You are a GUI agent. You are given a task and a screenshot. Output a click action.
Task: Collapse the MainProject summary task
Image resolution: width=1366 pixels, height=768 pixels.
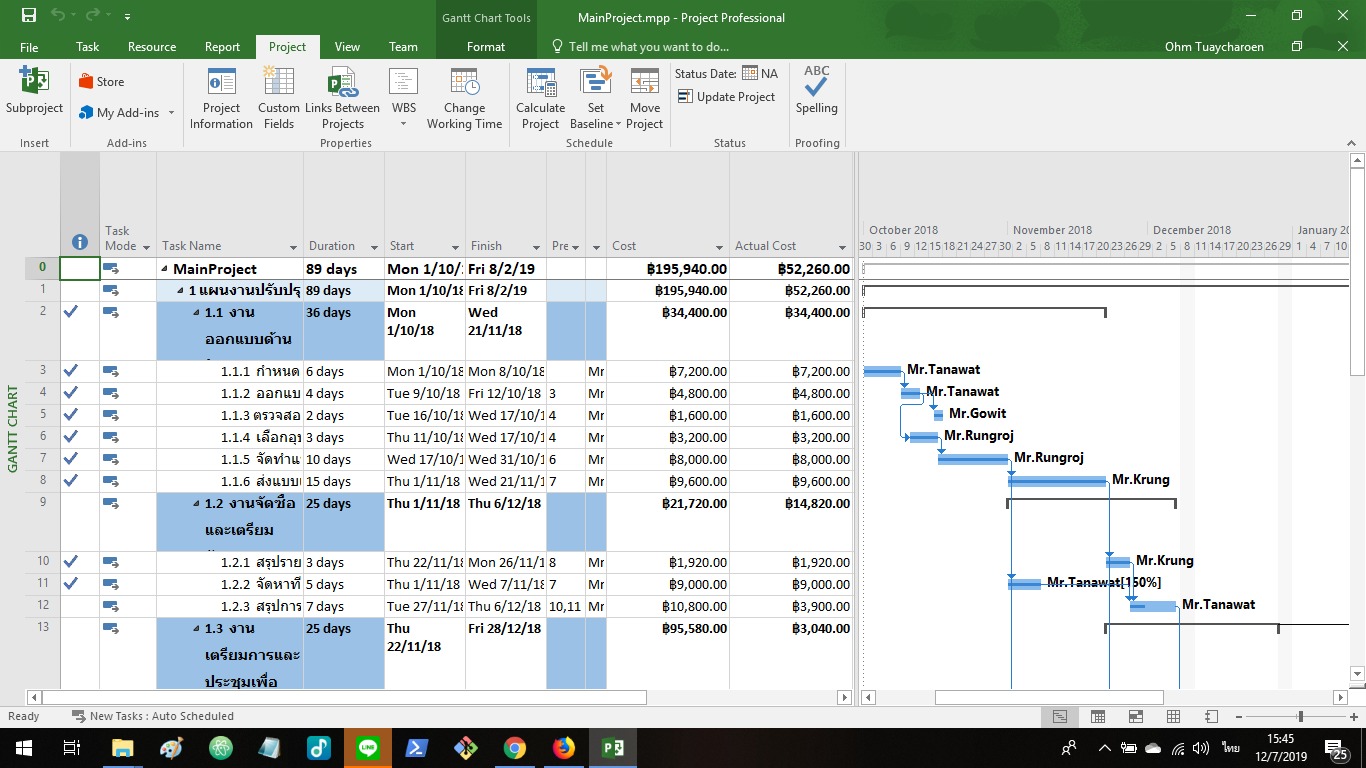coord(164,269)
